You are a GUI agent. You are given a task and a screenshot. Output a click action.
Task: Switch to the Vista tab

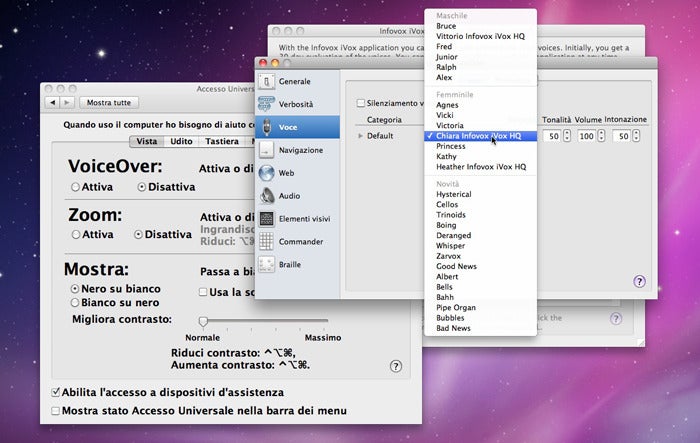pyautogui.click(x=146, y=141)
